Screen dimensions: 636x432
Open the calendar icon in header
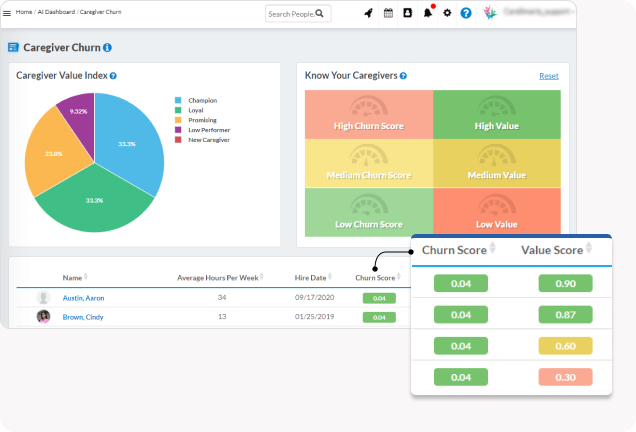click(x=389, y=14)
